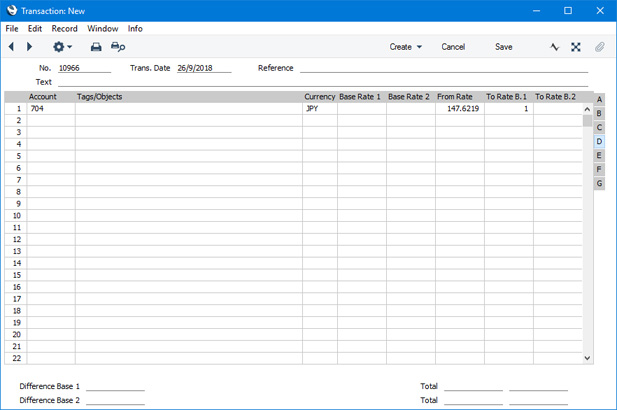Click the first upper Total field
The height and width of the screenshot is (410, 617).
(x=473, y=386)
